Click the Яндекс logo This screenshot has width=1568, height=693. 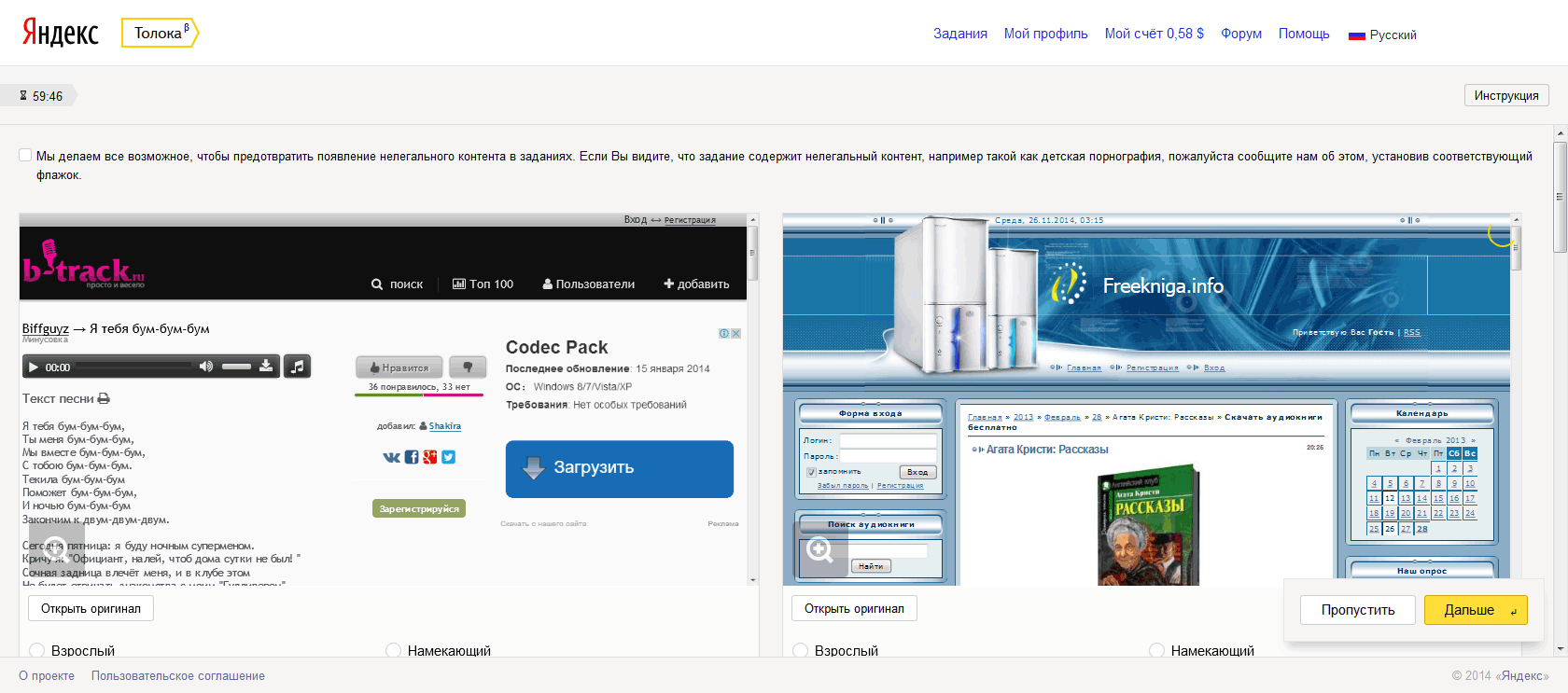(x=60, y=33)
